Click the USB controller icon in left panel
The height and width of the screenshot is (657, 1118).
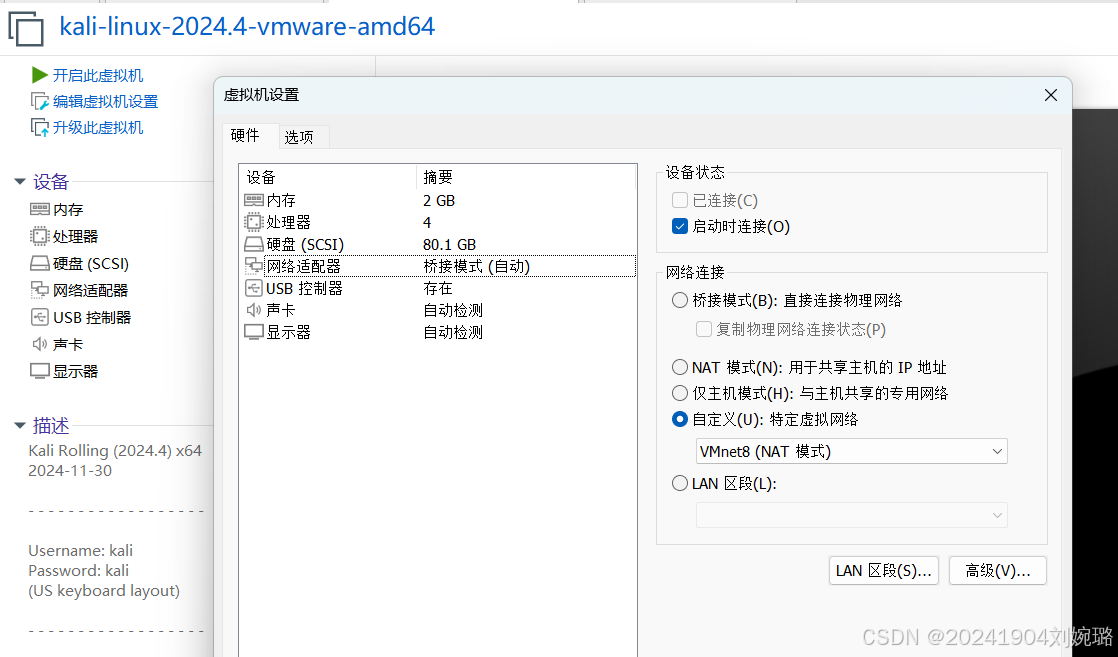(40, 317)
